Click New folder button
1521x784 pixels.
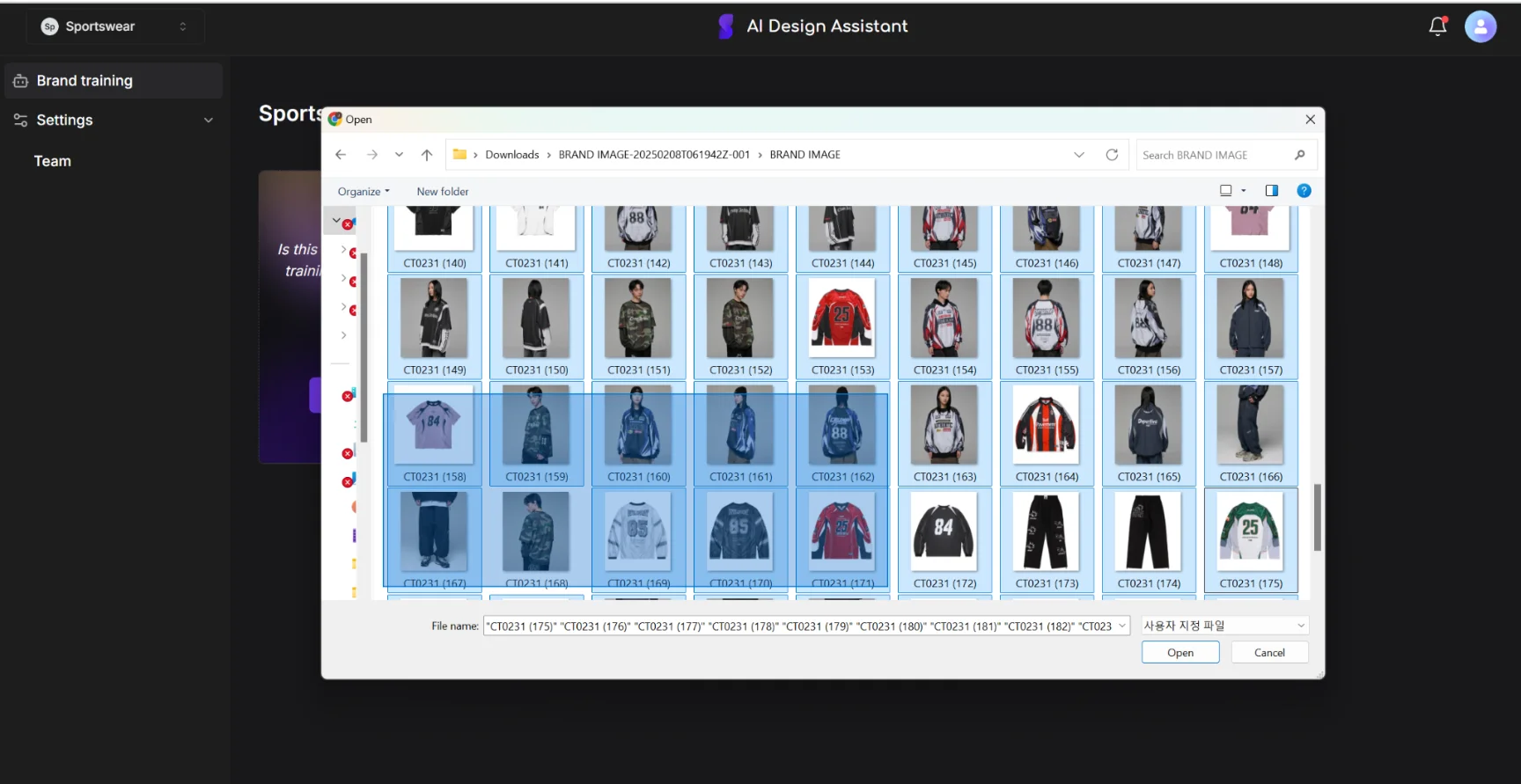coord(443,192)
